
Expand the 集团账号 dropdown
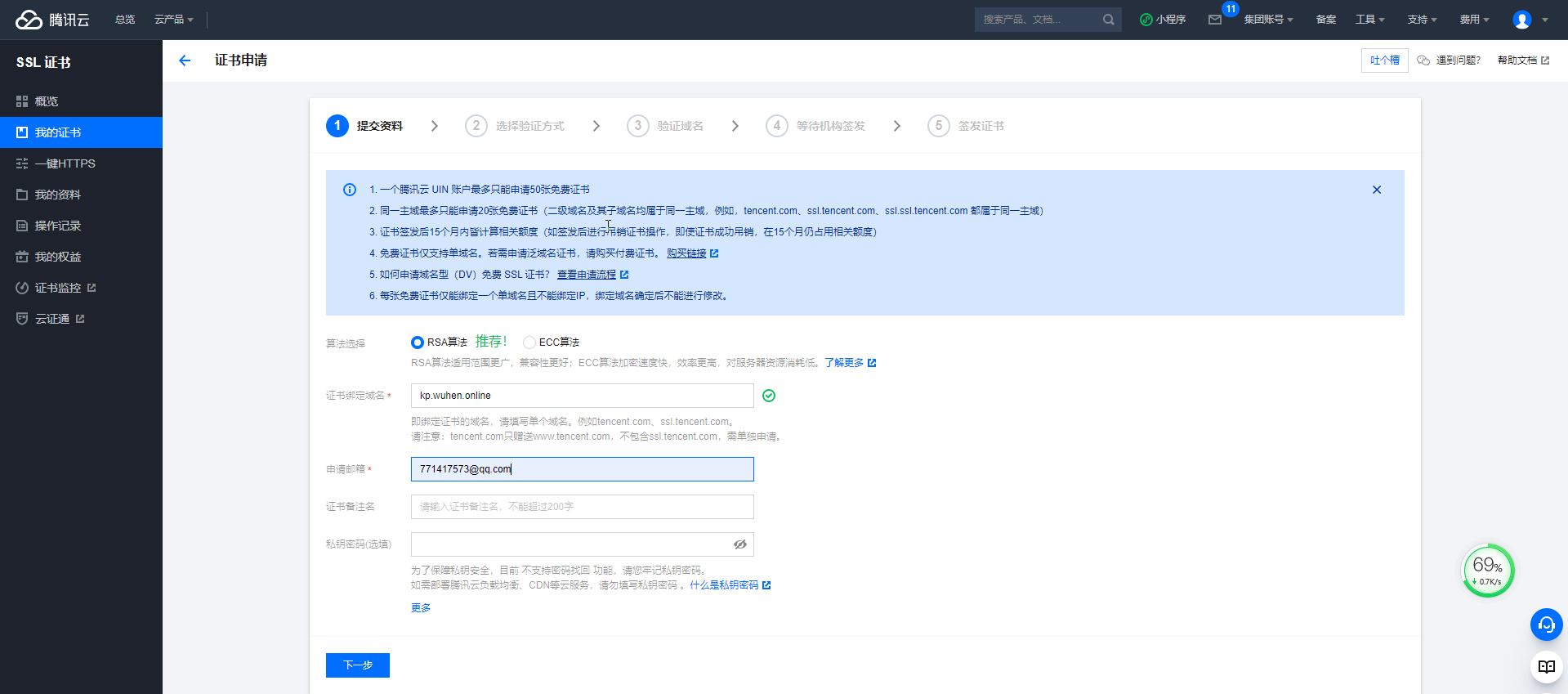[1268, 20]
